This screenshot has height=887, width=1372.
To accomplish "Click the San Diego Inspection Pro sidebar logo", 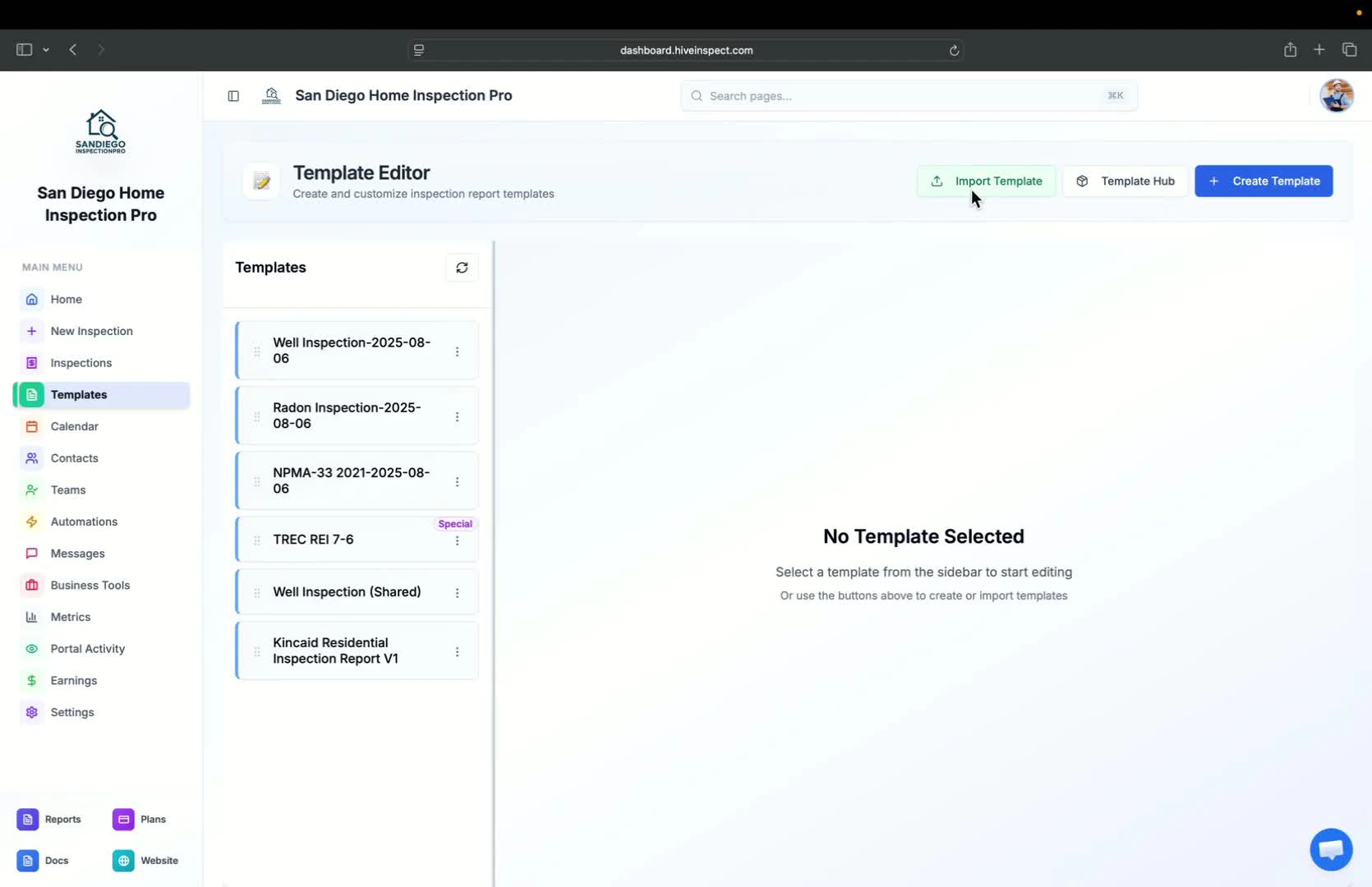I will pos(101,131).
